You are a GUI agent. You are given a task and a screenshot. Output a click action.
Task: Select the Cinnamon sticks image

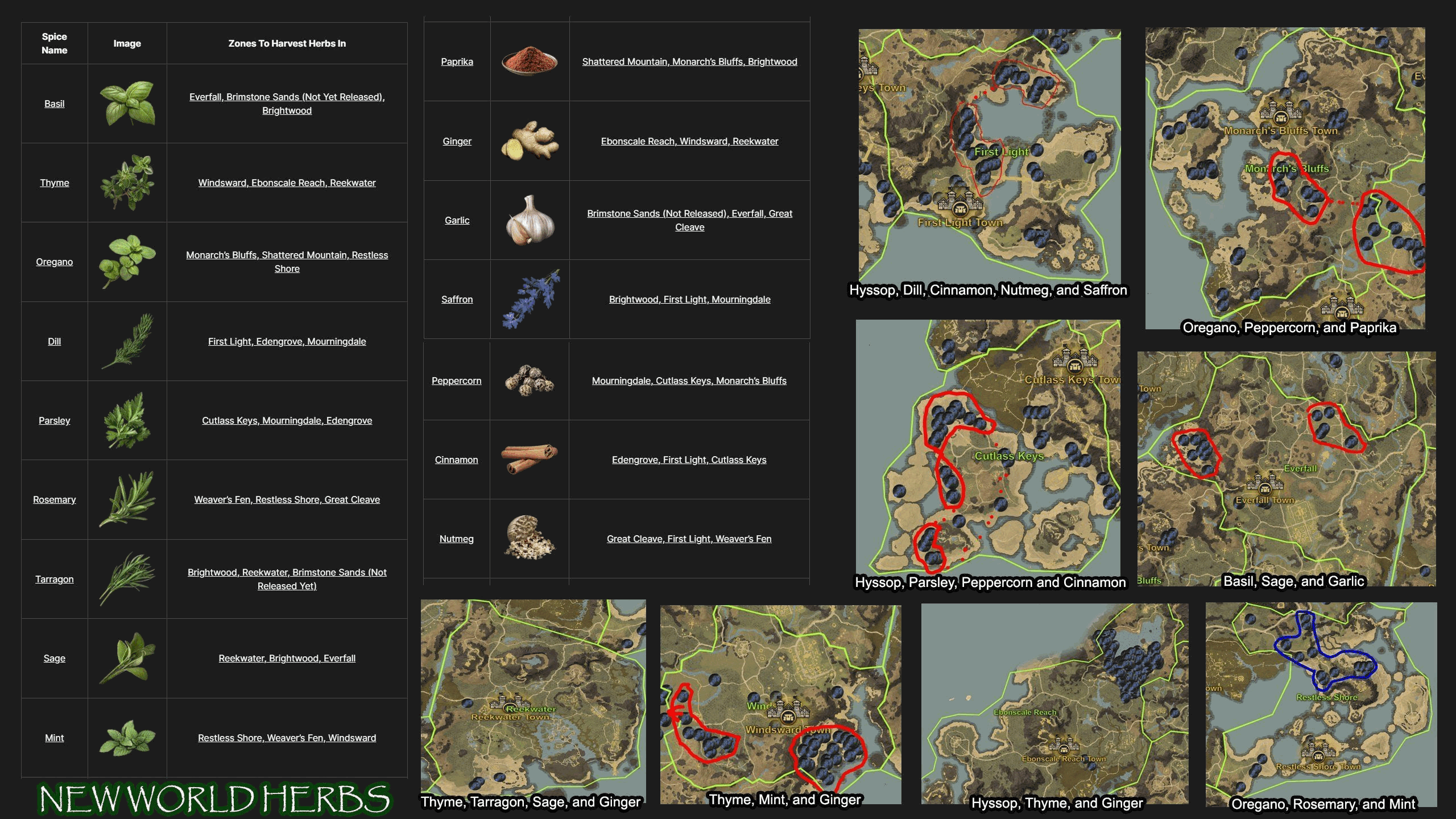[x=529, y=459]
